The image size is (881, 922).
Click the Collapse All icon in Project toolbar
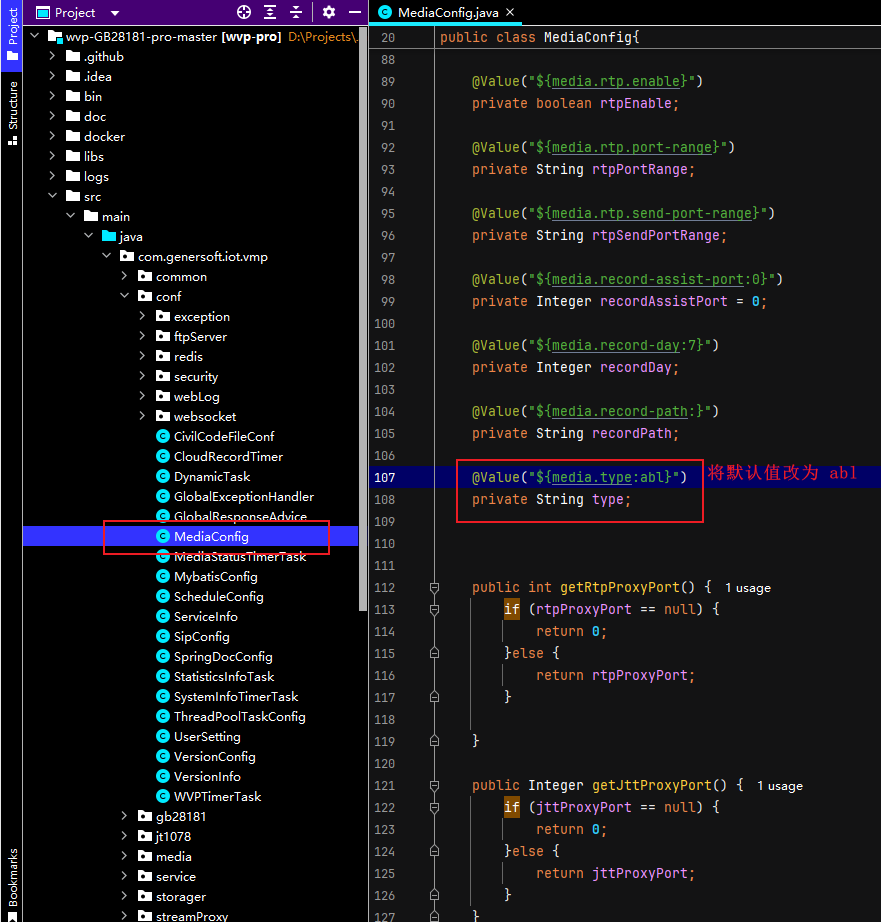pos(296,12)
